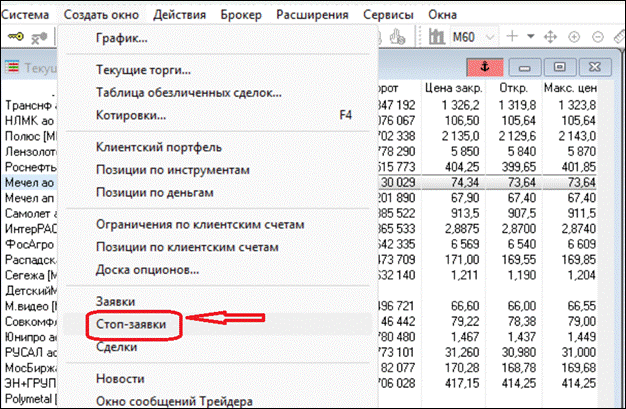This screenshot has width=626, height=409.
Task: Click the plus icon in chart toolbar
Action: (514, 36)
